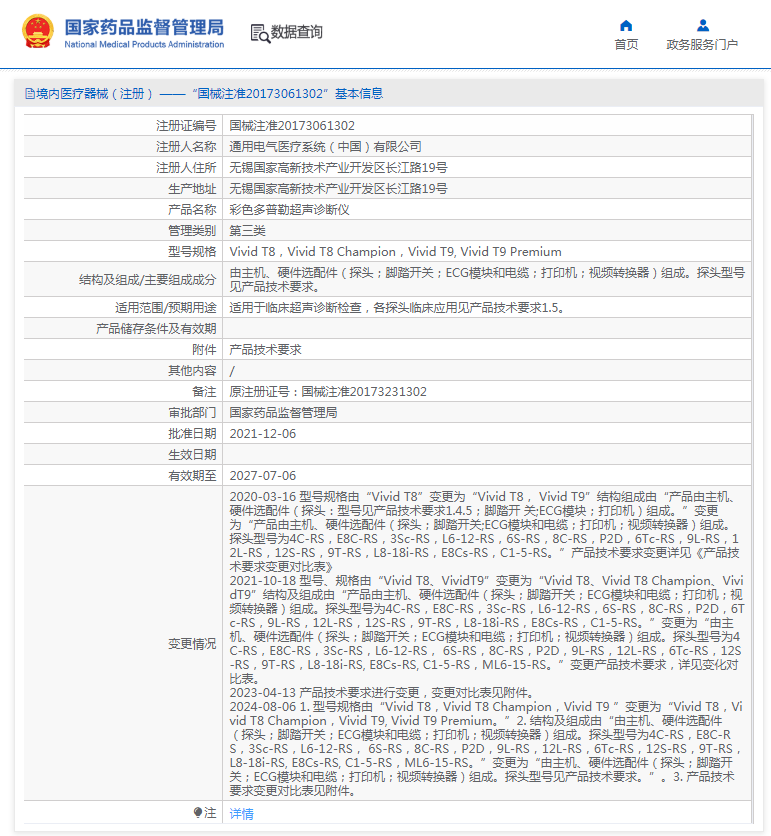The width and height of the screenshot is (771, 836).
Task: Click the page heading 境内医疗器械（注册）基本信息
Action: coord(204,94)
